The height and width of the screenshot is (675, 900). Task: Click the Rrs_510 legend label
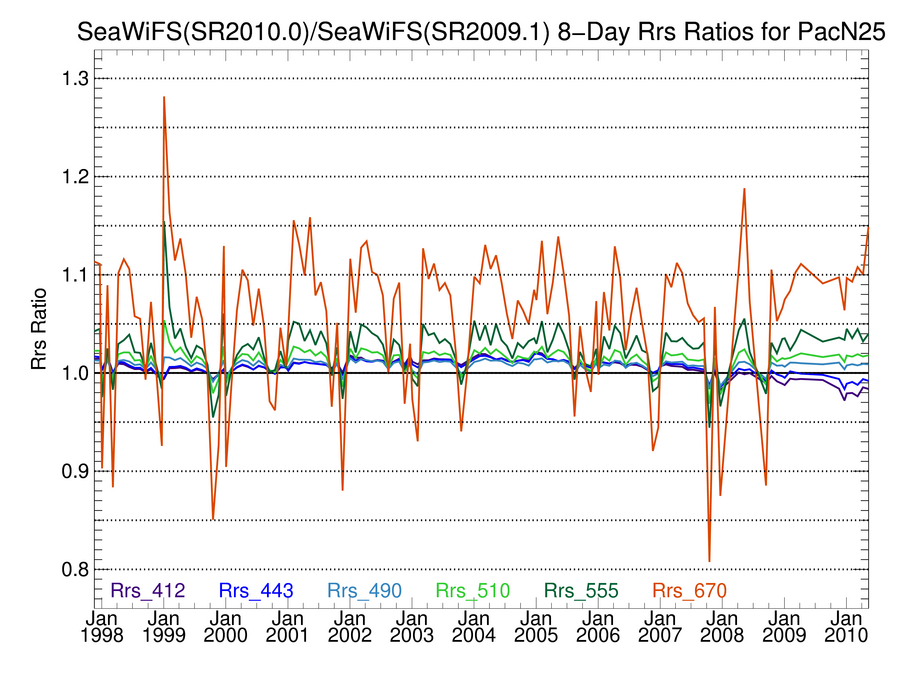pos(473,591)
